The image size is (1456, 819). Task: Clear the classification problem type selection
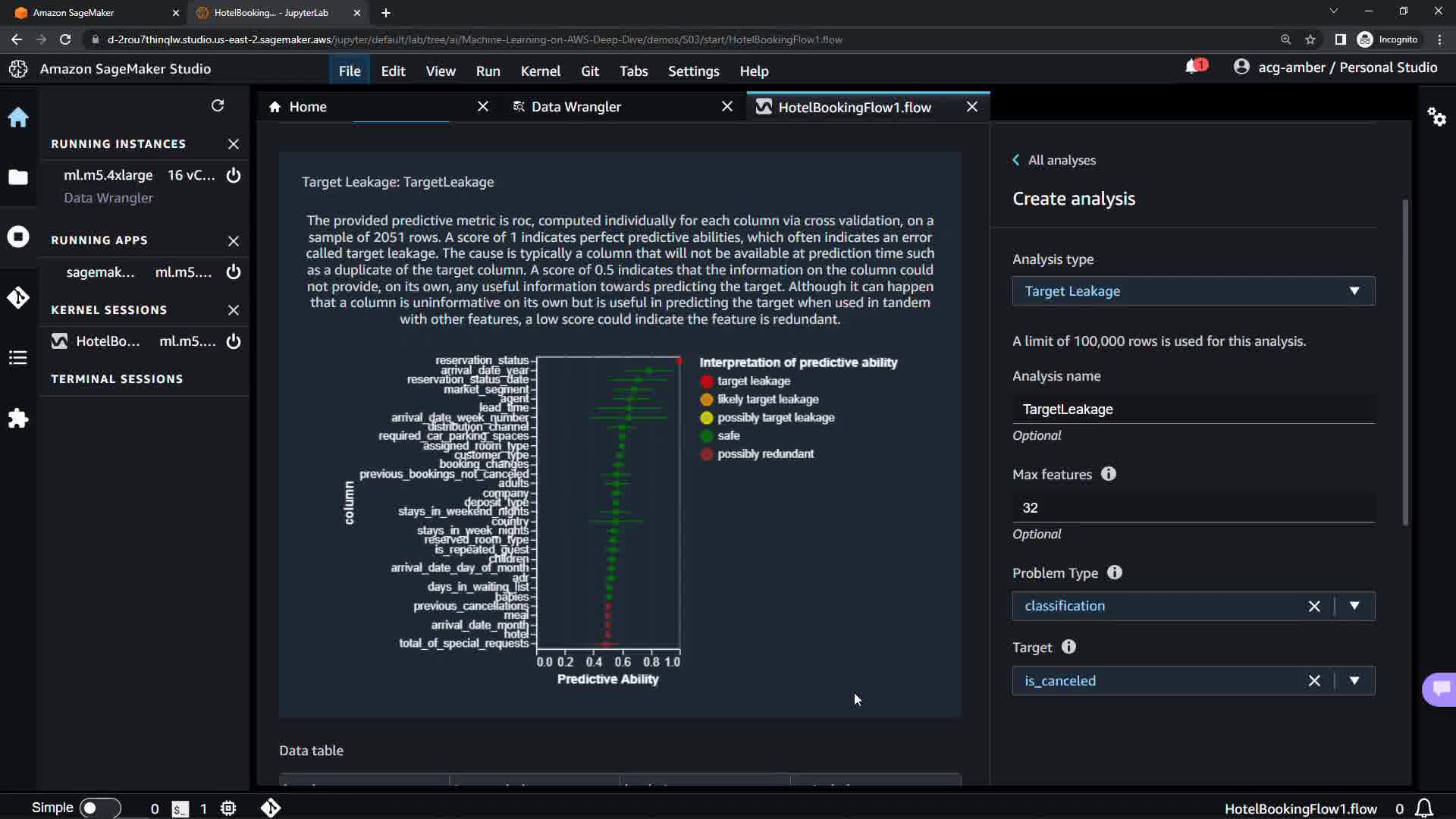(1314, 606)
